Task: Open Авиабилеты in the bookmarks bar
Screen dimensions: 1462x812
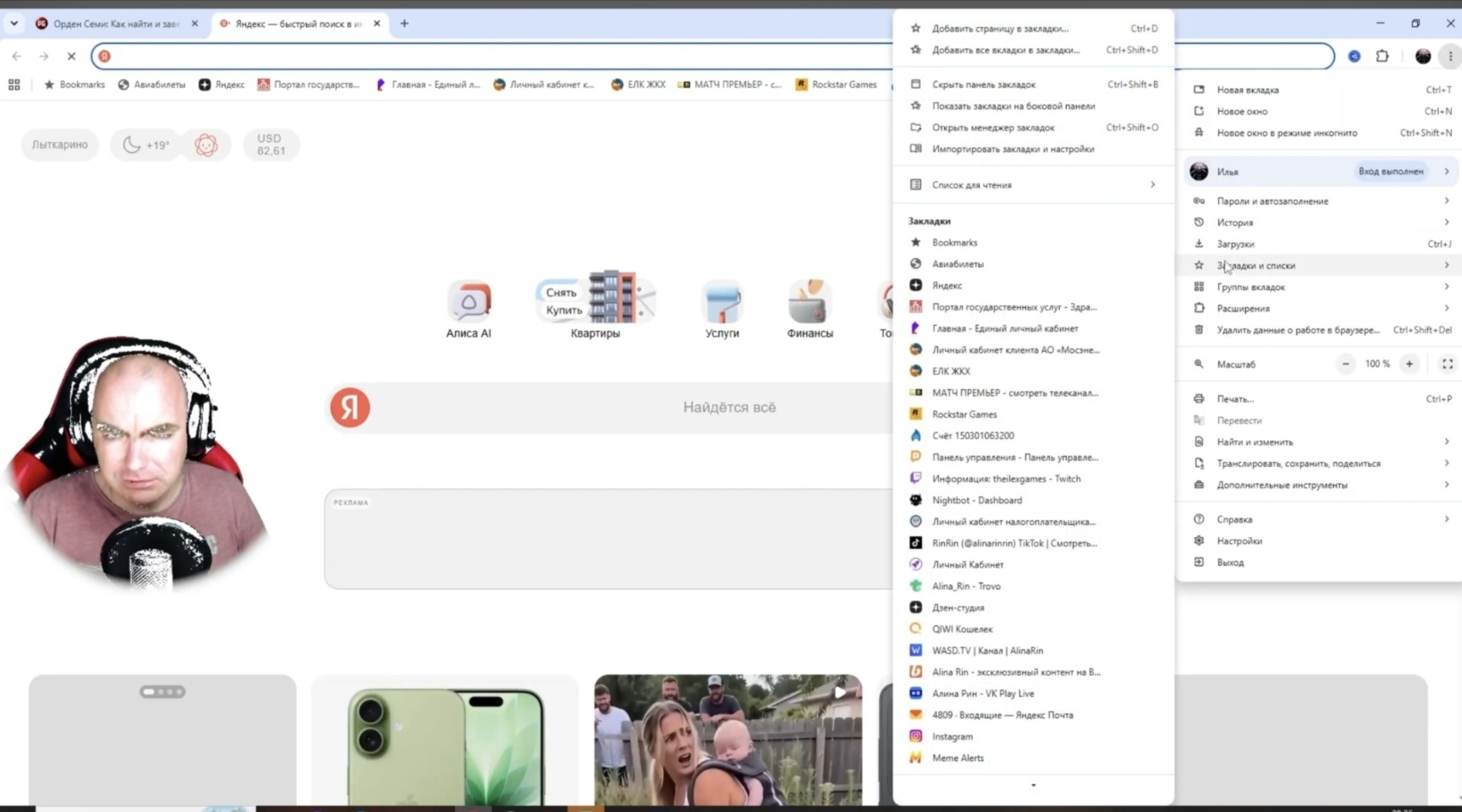Action: coord(151,85)
